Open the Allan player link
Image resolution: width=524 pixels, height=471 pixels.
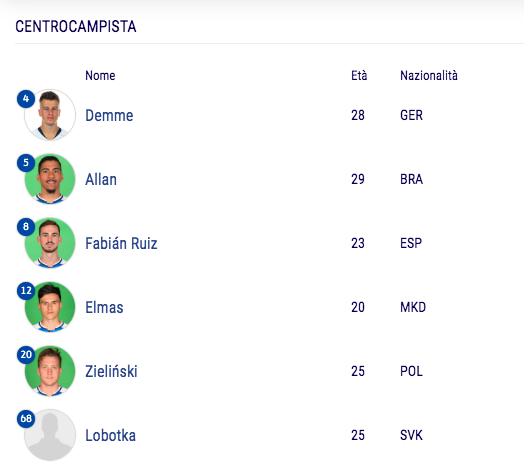(x=101, y=180)
